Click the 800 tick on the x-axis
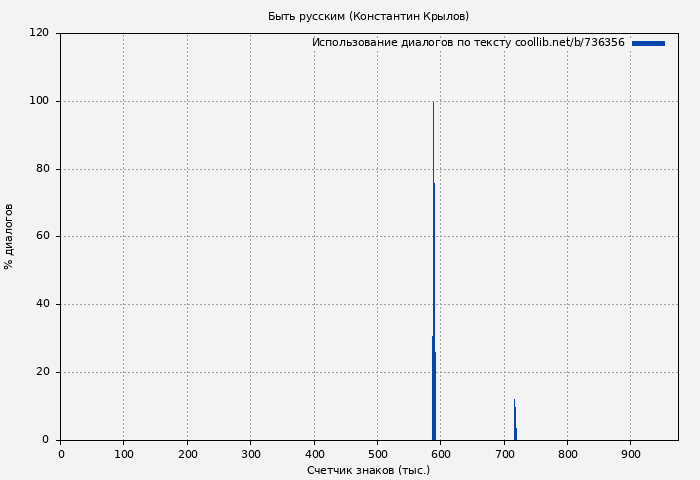The height and width of the screenshot is (480, 700). pos(567,454)
